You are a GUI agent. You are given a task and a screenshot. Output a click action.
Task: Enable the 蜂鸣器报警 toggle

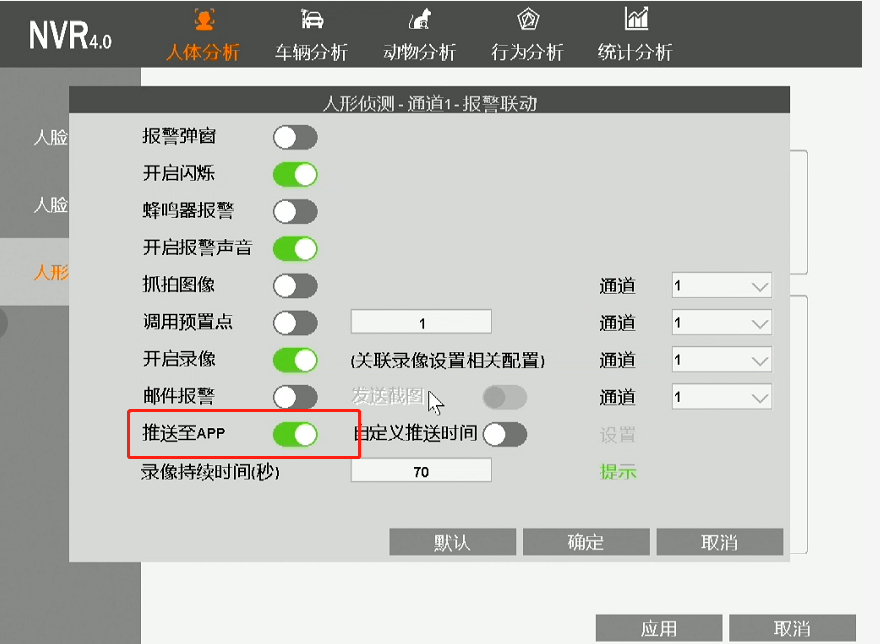click(295, 211)
